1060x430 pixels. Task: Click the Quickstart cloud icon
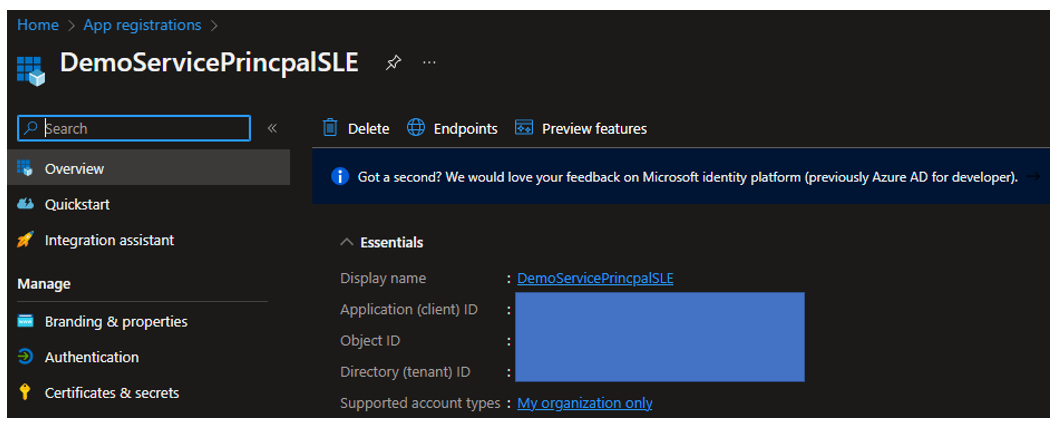(x=25, y=204)
